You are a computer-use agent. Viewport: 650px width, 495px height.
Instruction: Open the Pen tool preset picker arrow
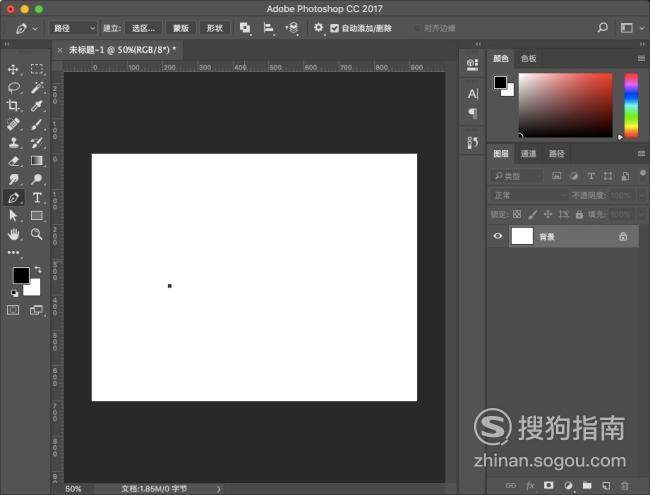pos(35,29)
